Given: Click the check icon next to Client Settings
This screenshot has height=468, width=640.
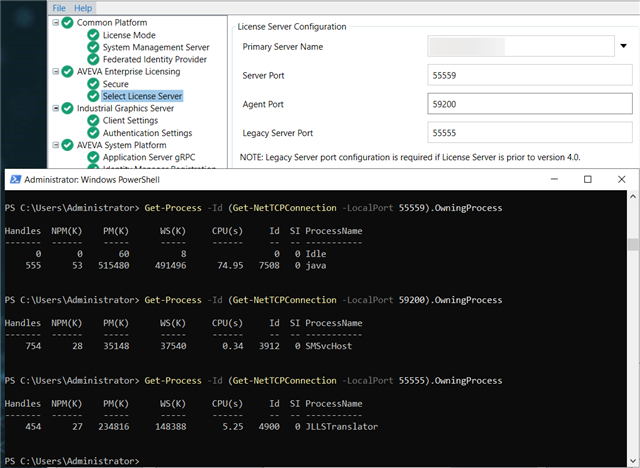Looking at the screenshot, I should click(x=93, y=121).
